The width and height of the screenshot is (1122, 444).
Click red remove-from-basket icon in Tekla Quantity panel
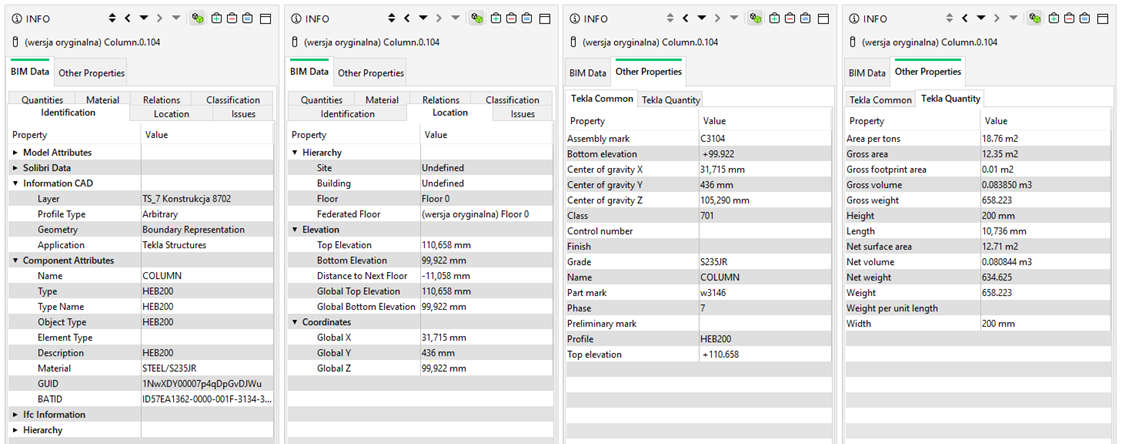[x=1069, y=19]
